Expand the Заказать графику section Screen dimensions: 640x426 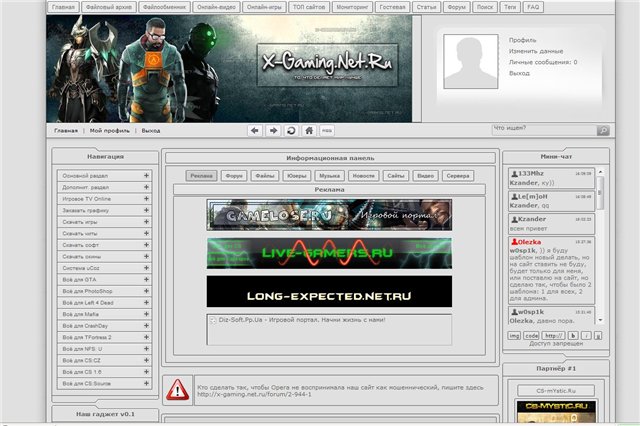[146, 210]
